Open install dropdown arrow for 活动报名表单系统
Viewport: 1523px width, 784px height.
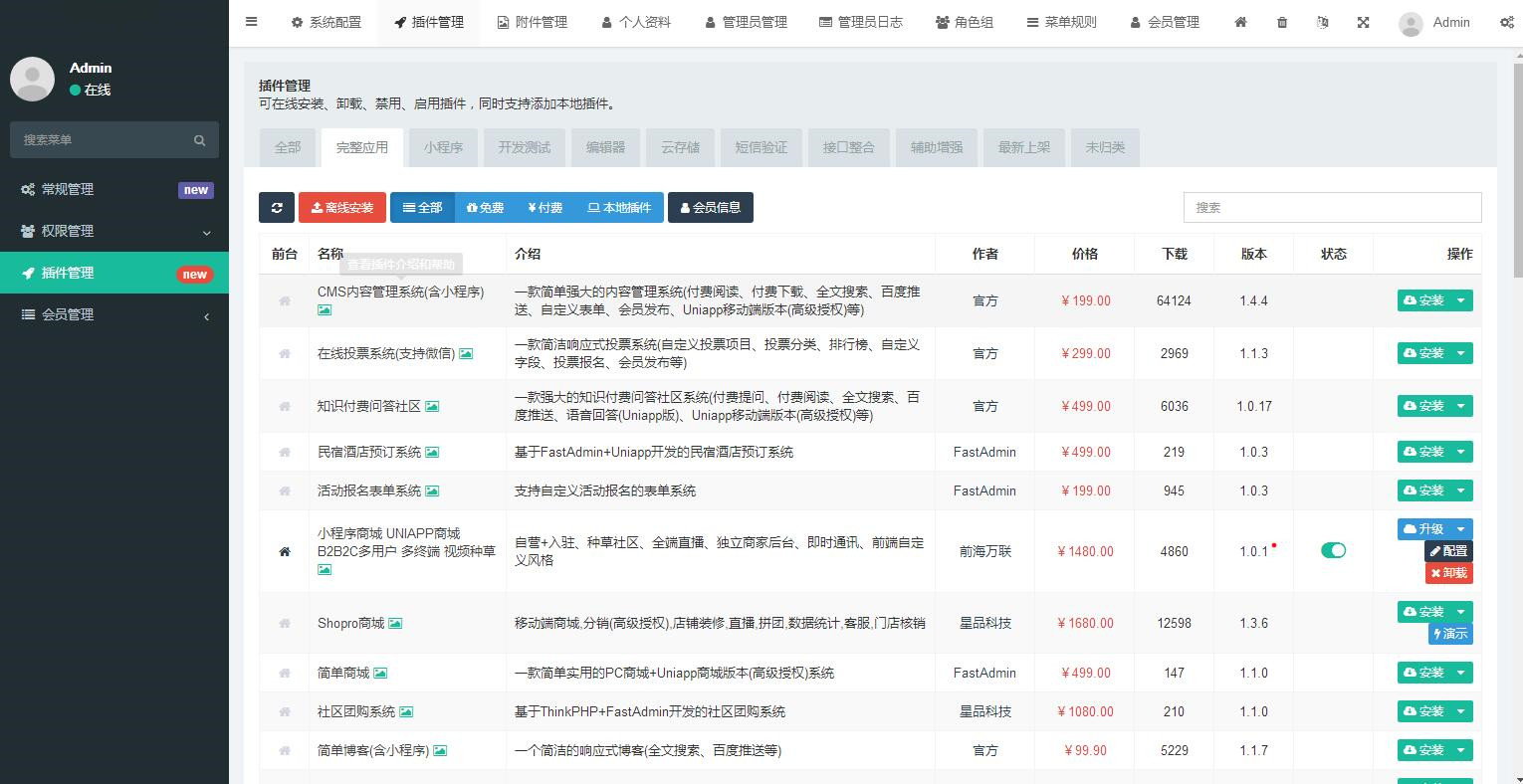[x=1461, y=490]
